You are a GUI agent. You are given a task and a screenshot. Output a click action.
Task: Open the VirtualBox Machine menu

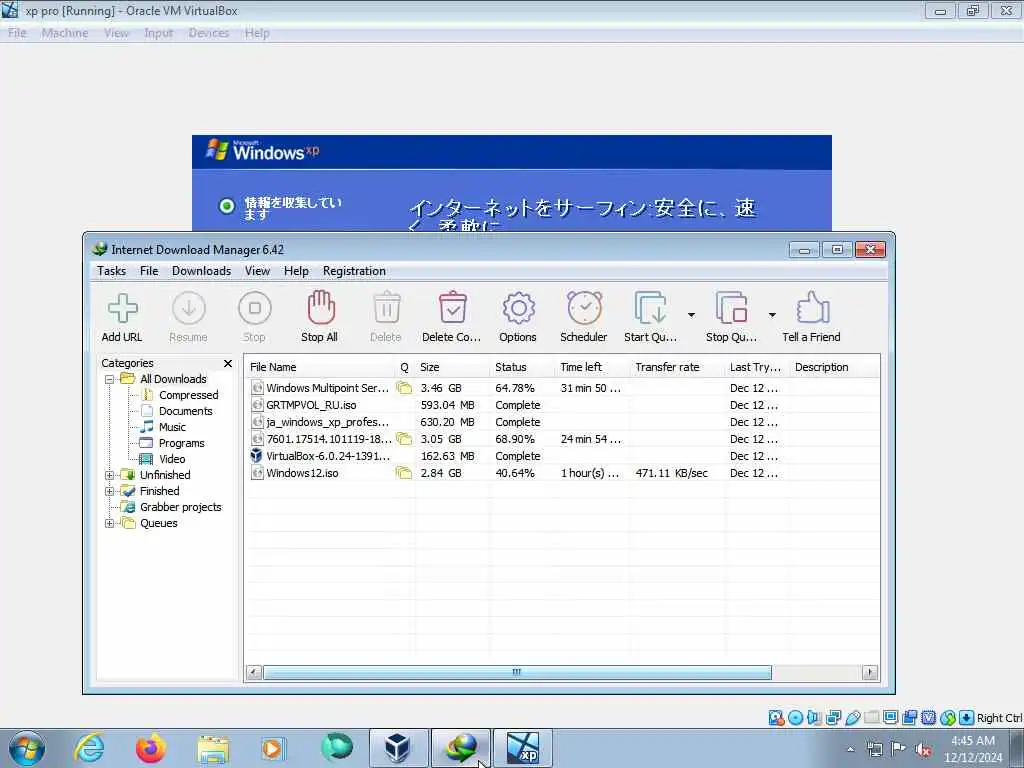click(x=65, y=33)
